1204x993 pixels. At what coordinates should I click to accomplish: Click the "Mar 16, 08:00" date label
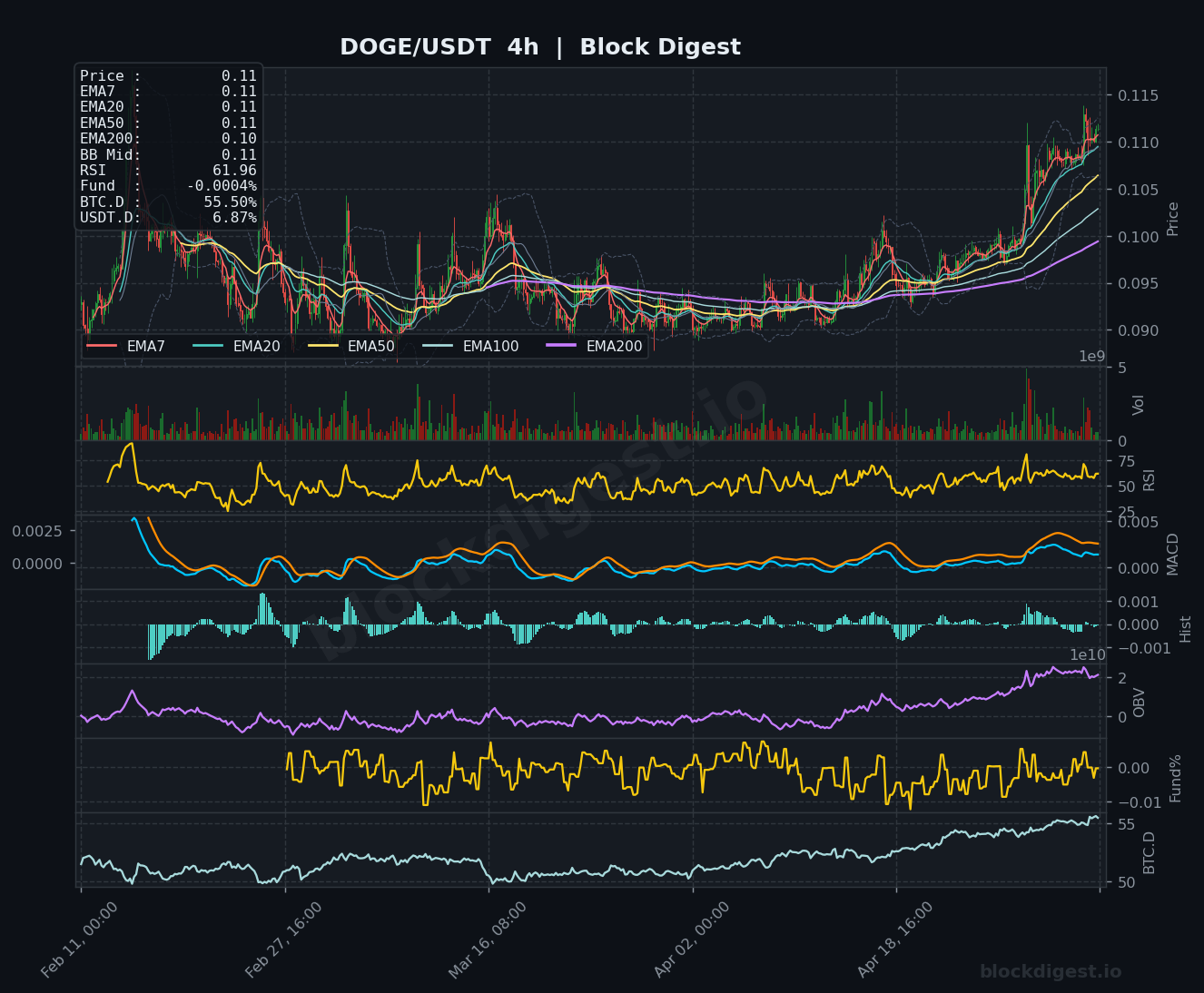(x=488, y=939)
